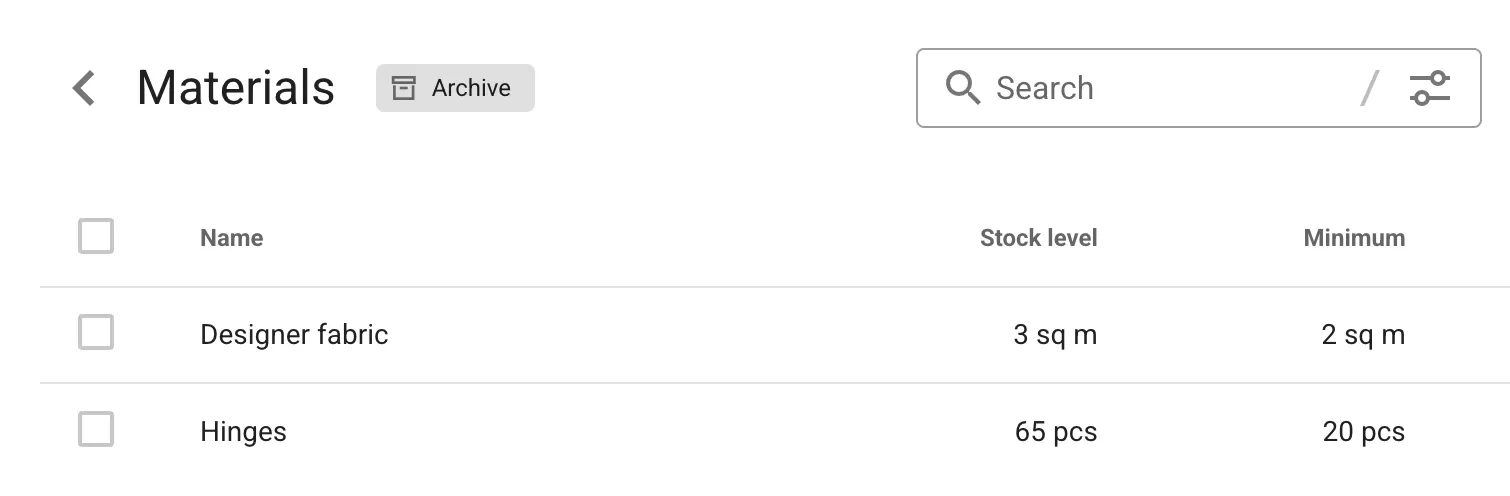
Task: Check the Designer fabric row checkbox
Action: (96, 333)
